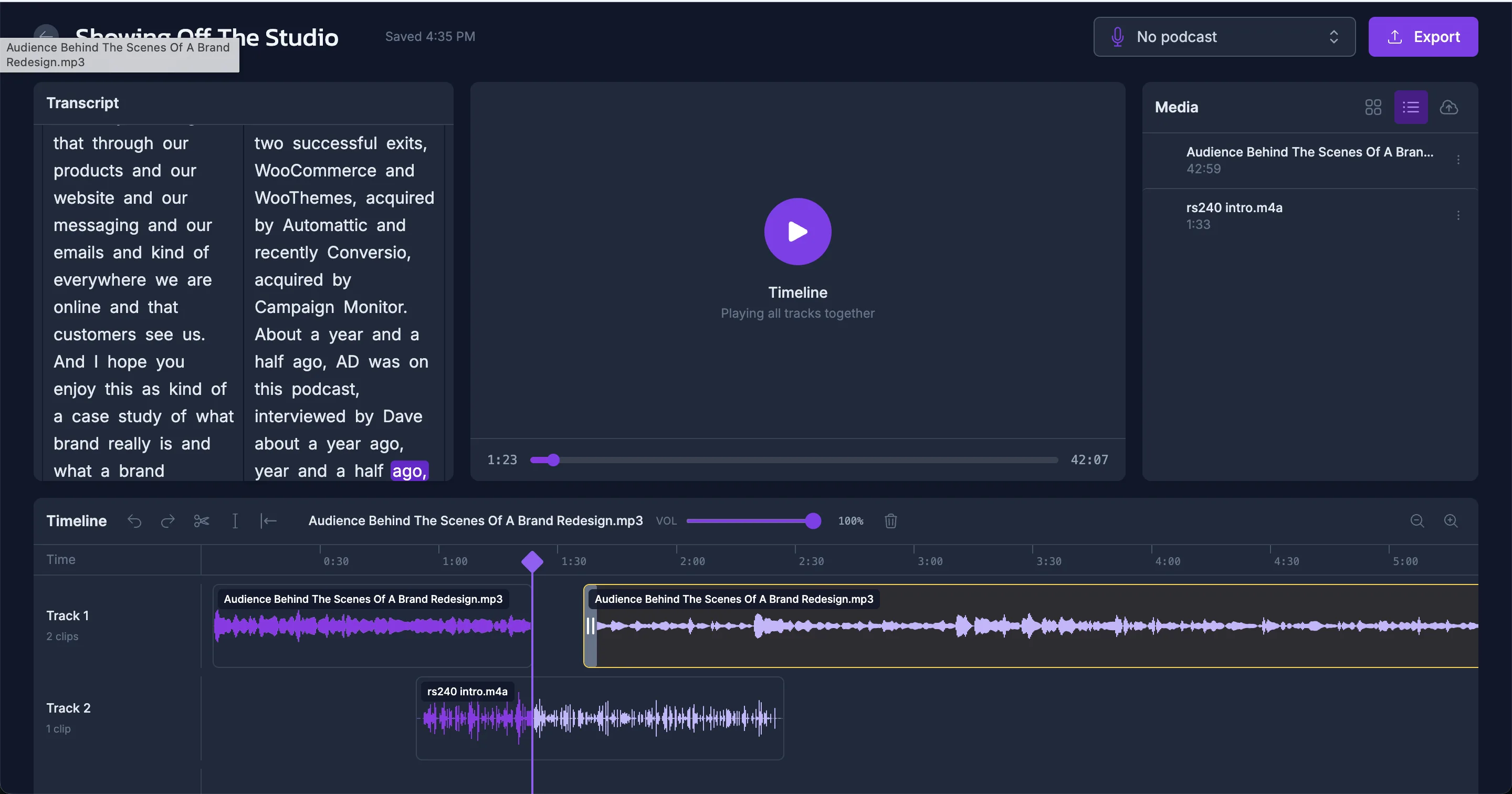The height and width of the screenshot is (794, 1512).
Task: Select the first Audience clip on Track 1
Action: pyautogui.click(x=372, y=626)
